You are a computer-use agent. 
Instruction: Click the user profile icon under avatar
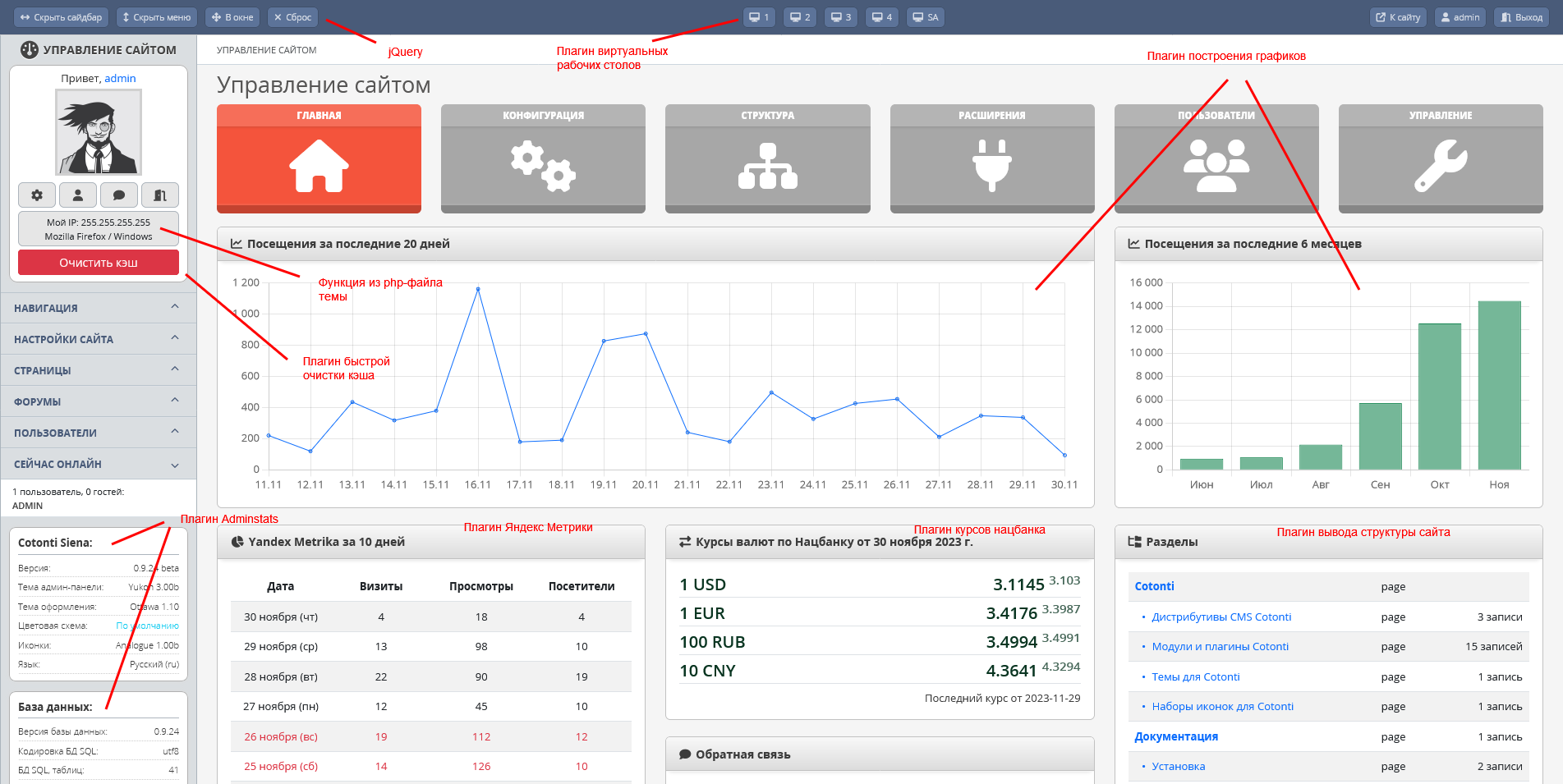pyautogui.click(x=78, y=195)
